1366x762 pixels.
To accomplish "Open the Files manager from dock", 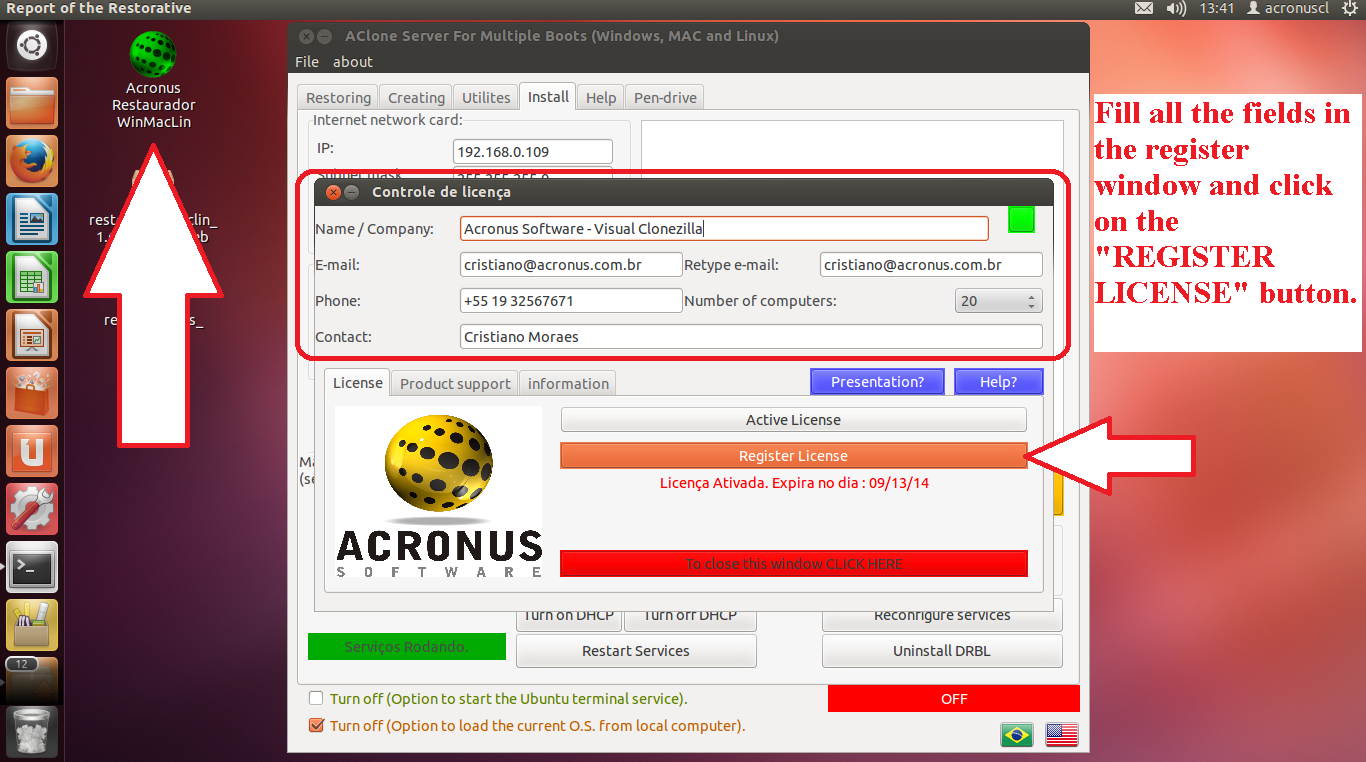I will (x=32, y=103).
